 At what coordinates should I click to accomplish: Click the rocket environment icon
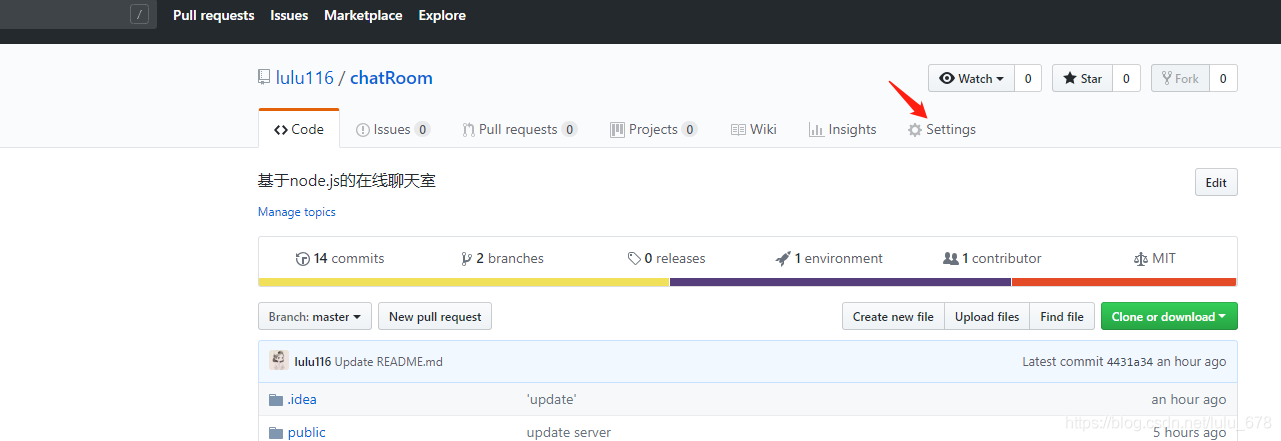tap(783, 258)
